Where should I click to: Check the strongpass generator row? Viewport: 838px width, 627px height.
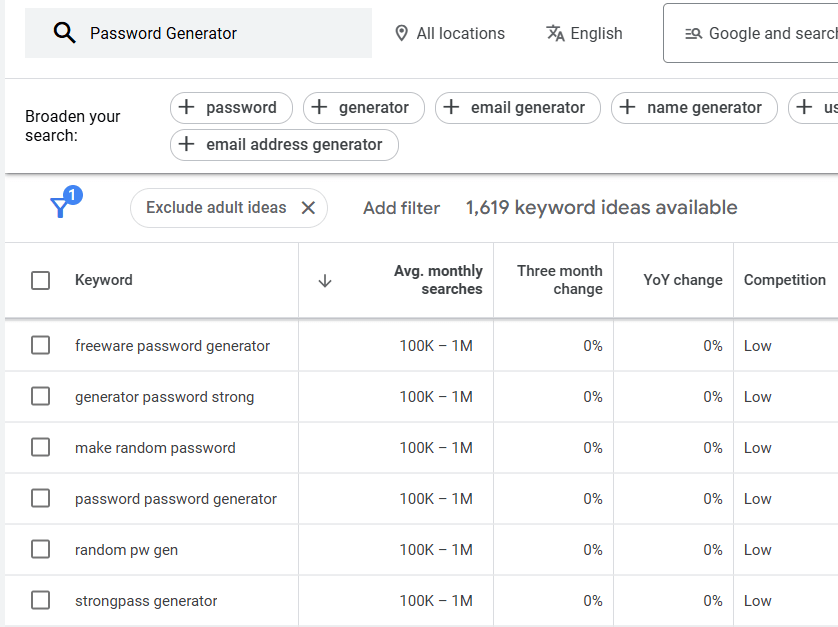tap(41, 600)
